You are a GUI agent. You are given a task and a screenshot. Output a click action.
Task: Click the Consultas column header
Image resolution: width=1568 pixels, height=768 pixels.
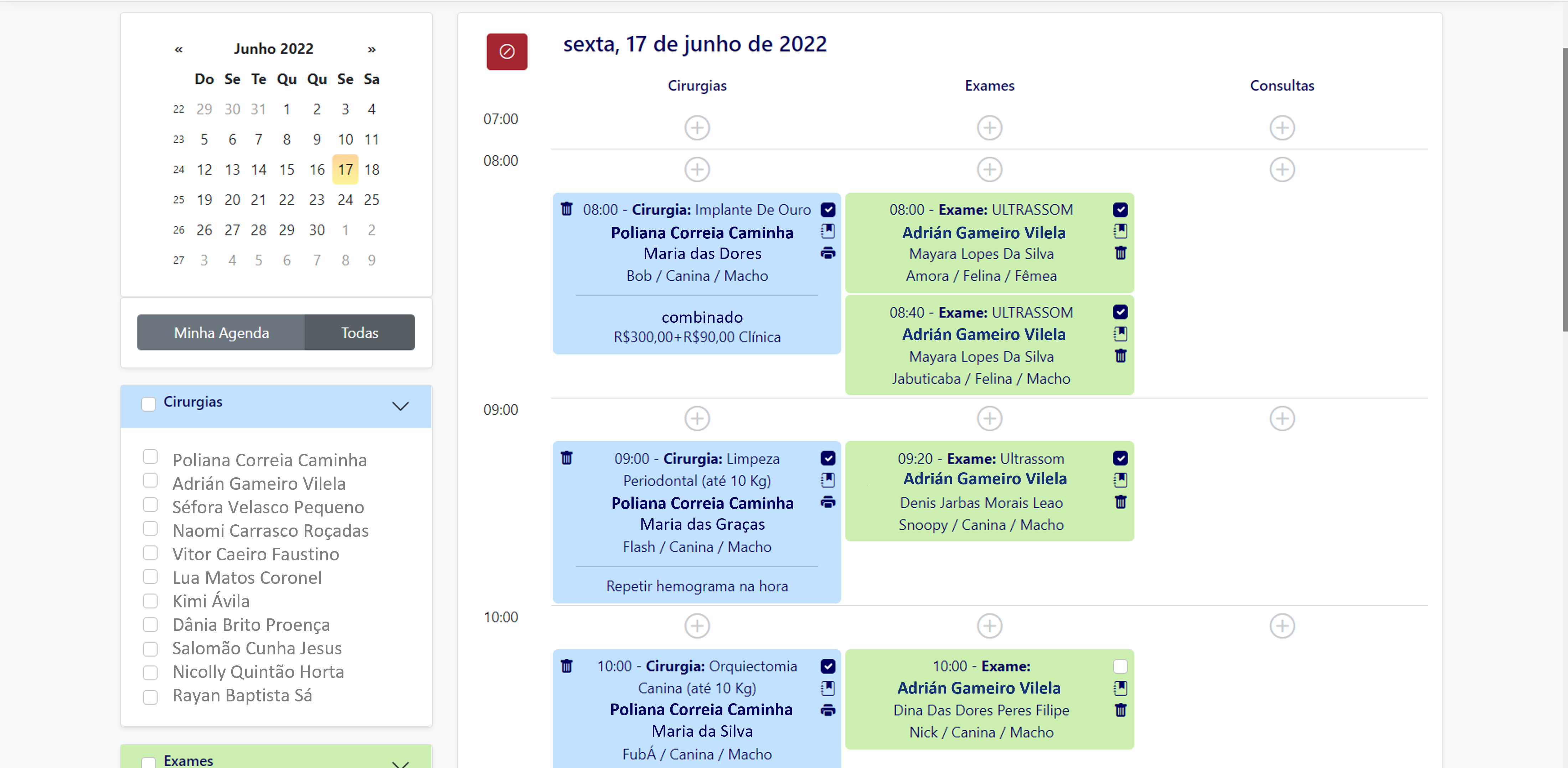click(1282, 86)
